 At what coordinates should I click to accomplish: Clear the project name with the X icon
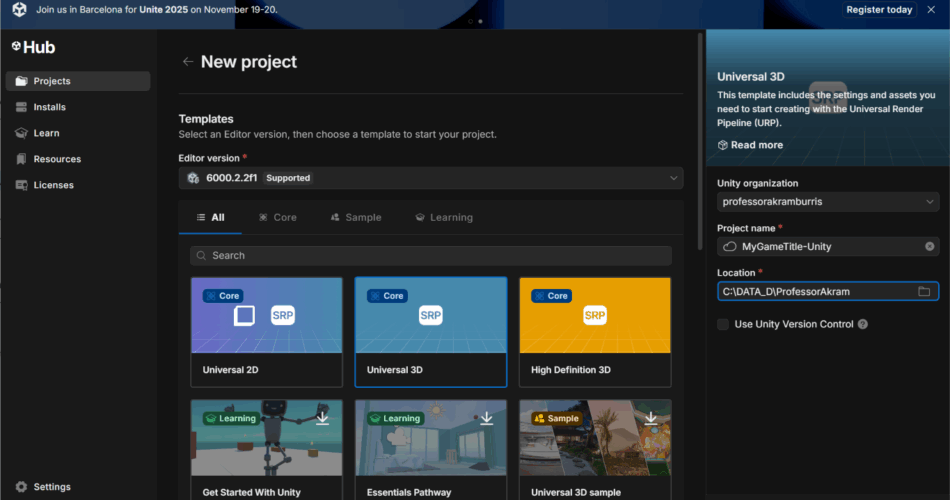coord(929,247)
